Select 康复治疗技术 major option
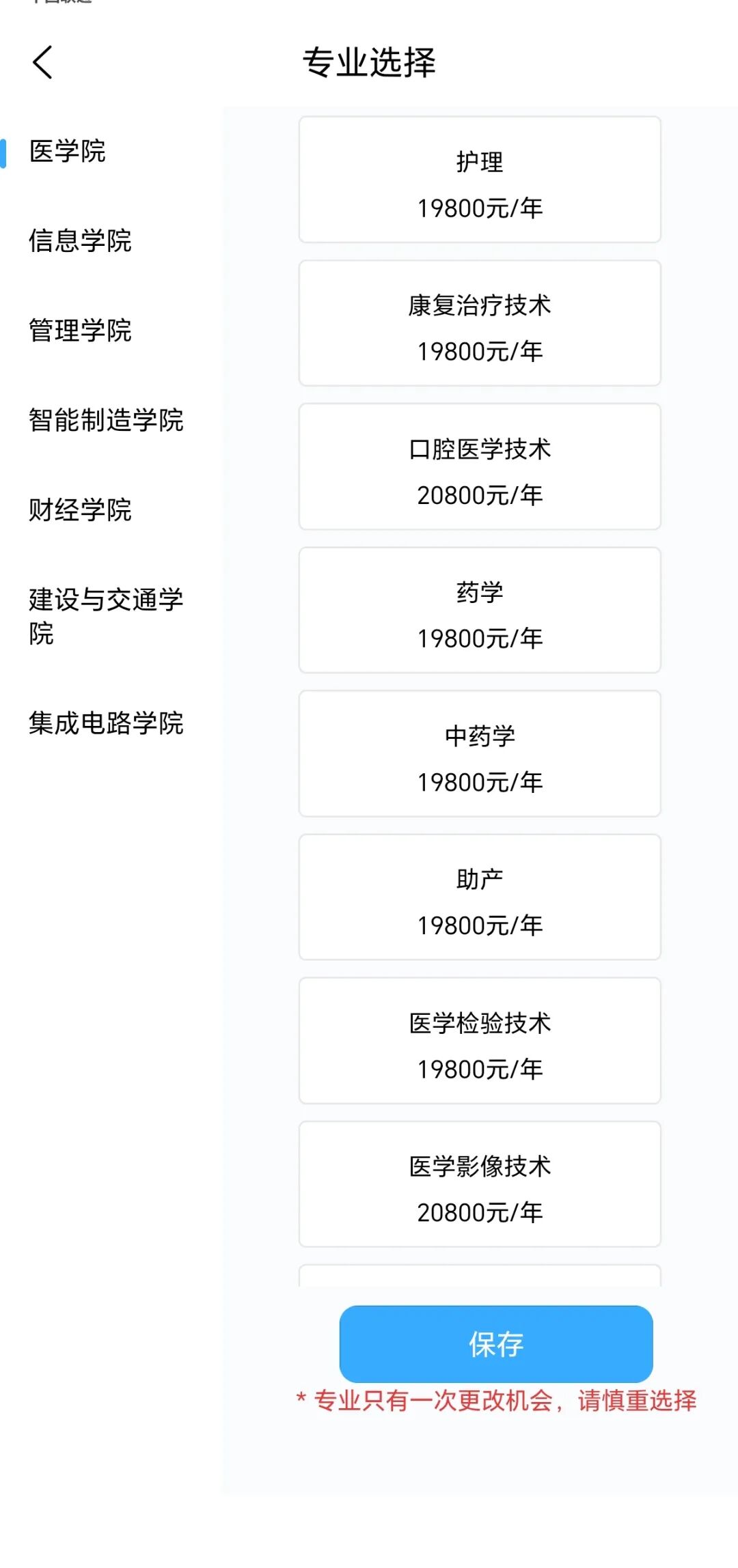 click(x=480, y=323)
